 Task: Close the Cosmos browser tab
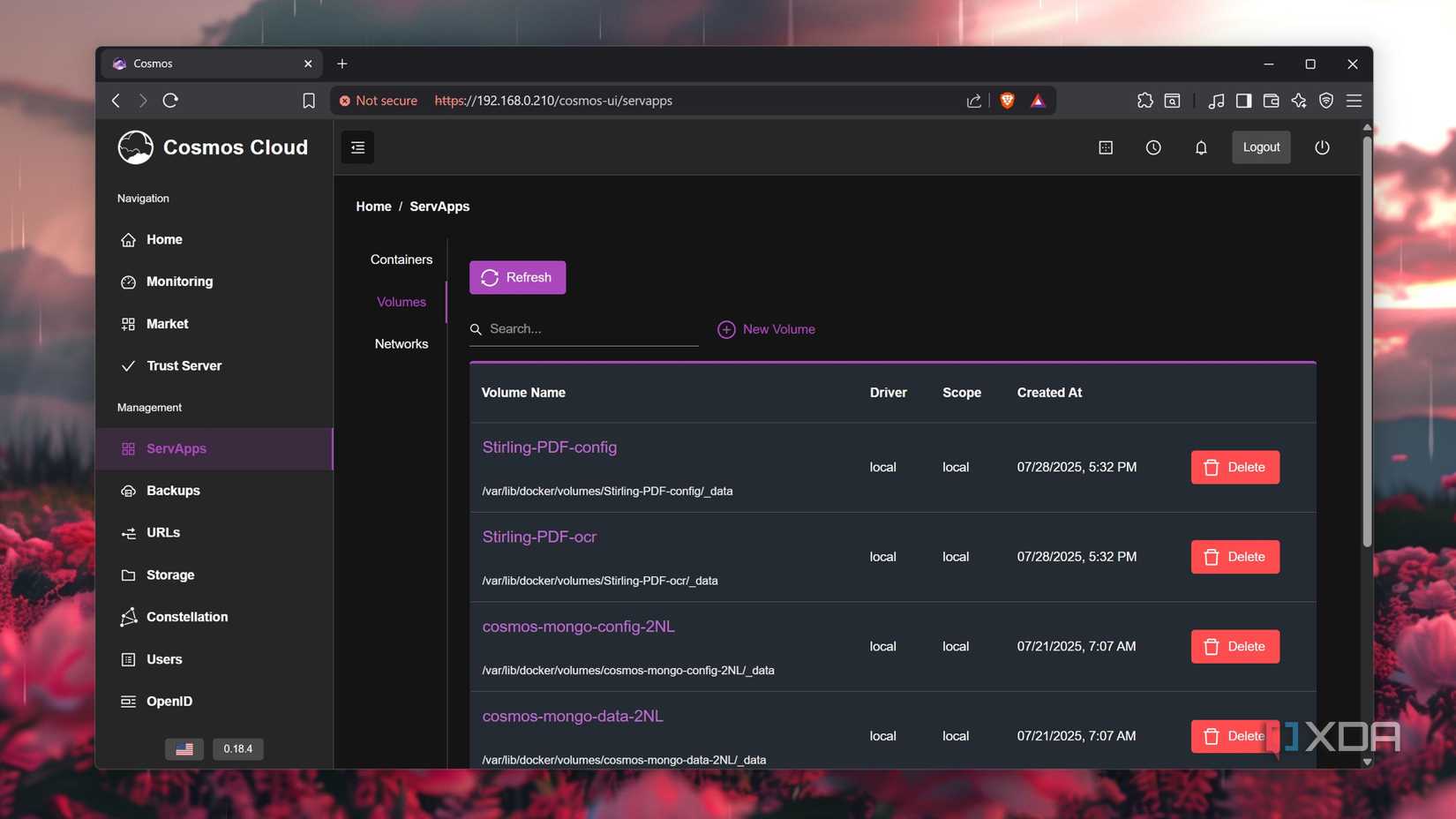308,64
